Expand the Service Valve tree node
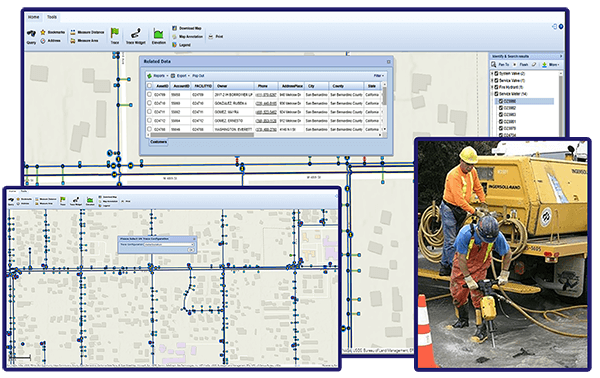 (492, 80)
